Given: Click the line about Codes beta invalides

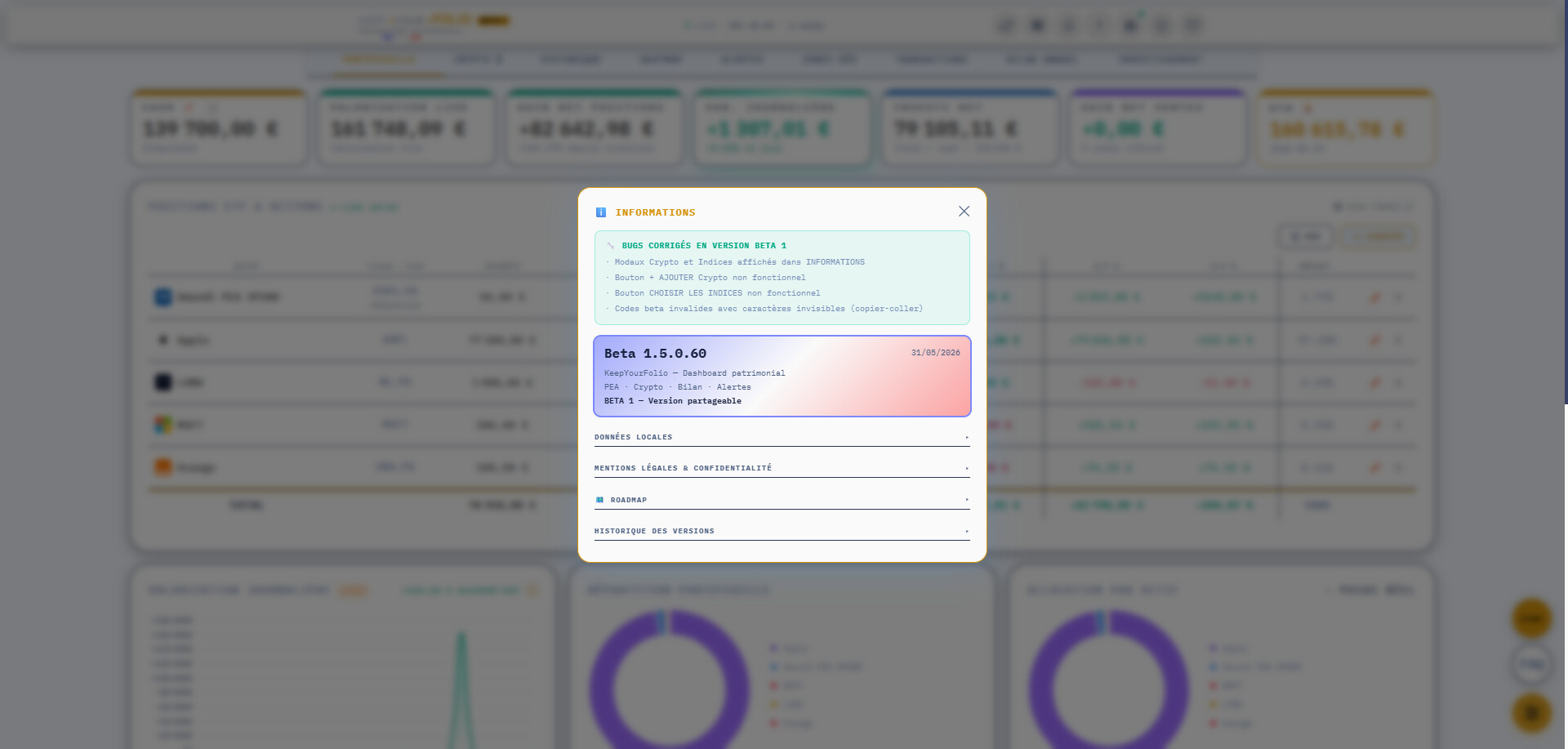Looking at the screenshot, I should pos(768,309).
